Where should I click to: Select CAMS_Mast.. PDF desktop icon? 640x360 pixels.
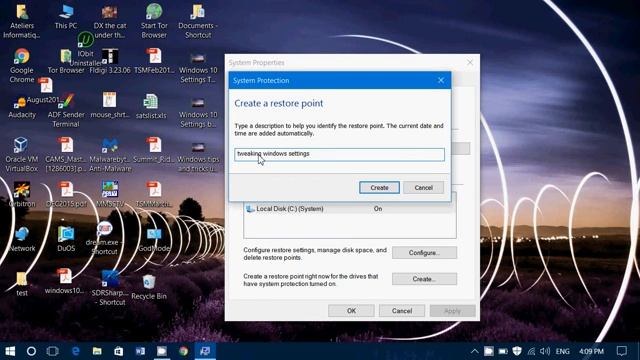[x=66, y=154]
